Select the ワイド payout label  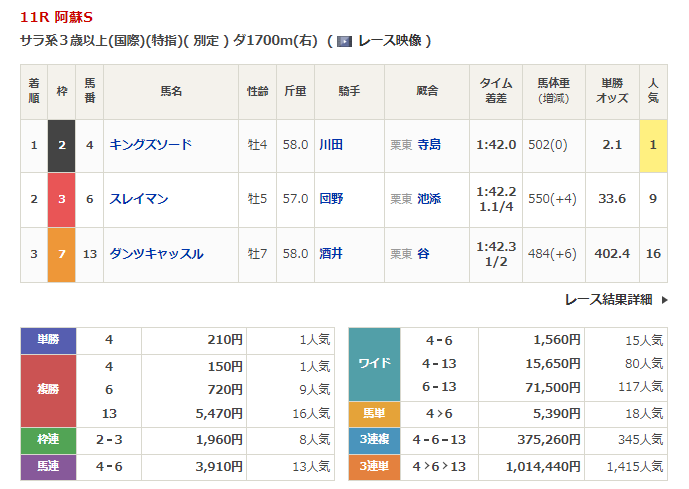[374, 363]
